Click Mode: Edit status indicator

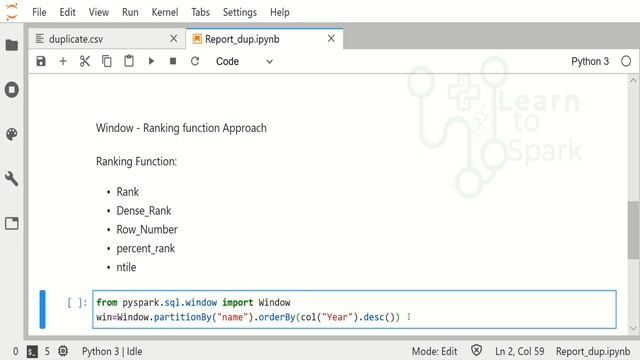click(434, 351)
